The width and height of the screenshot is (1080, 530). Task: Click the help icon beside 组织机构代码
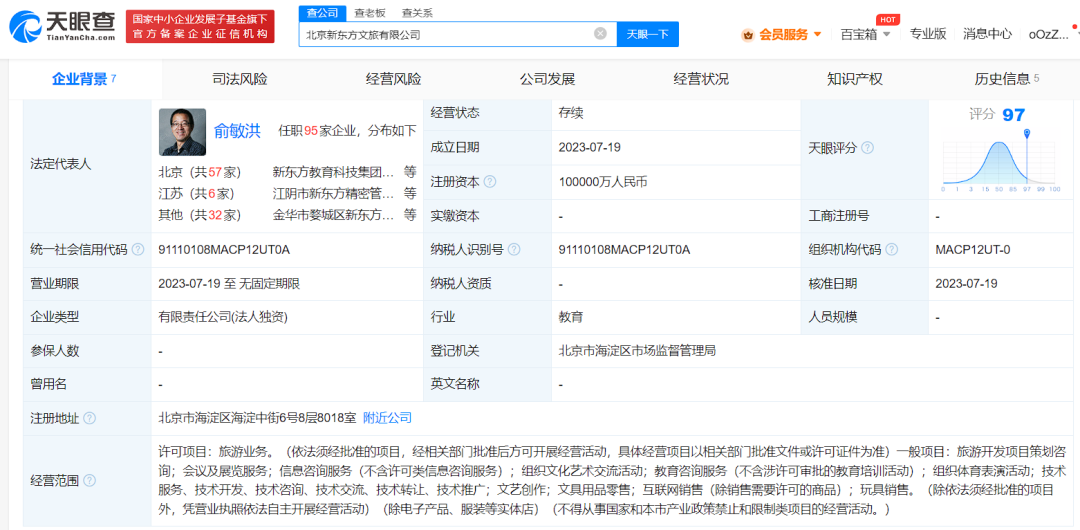(890, 250)
